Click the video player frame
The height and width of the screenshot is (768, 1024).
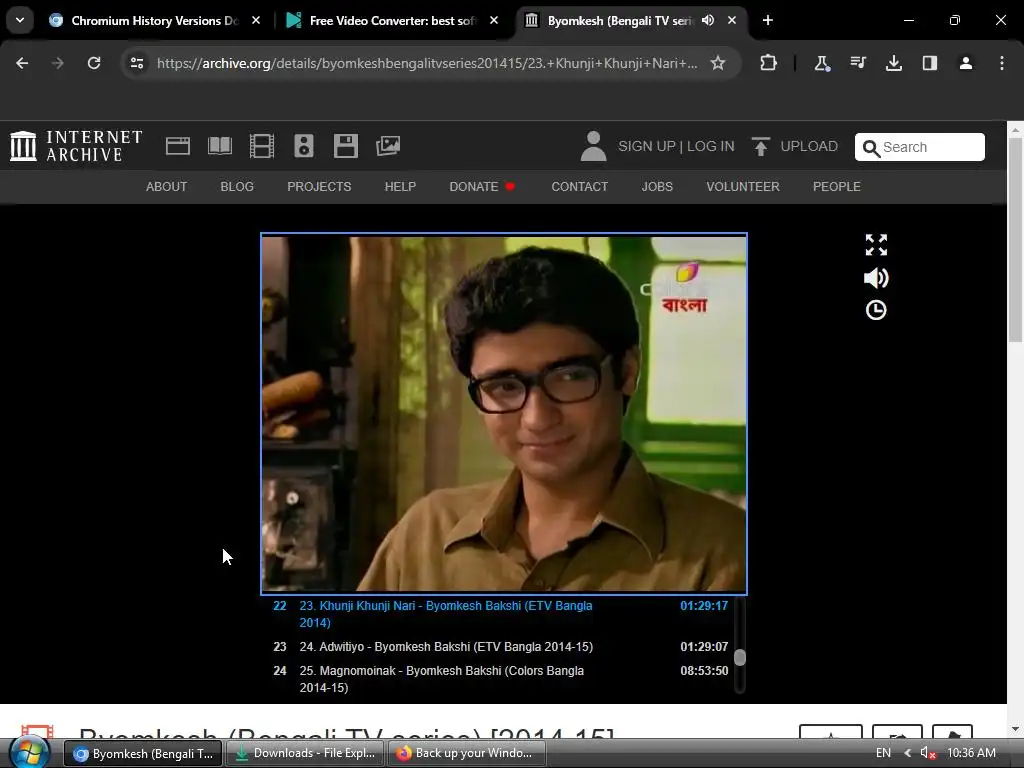pos(504,413)
